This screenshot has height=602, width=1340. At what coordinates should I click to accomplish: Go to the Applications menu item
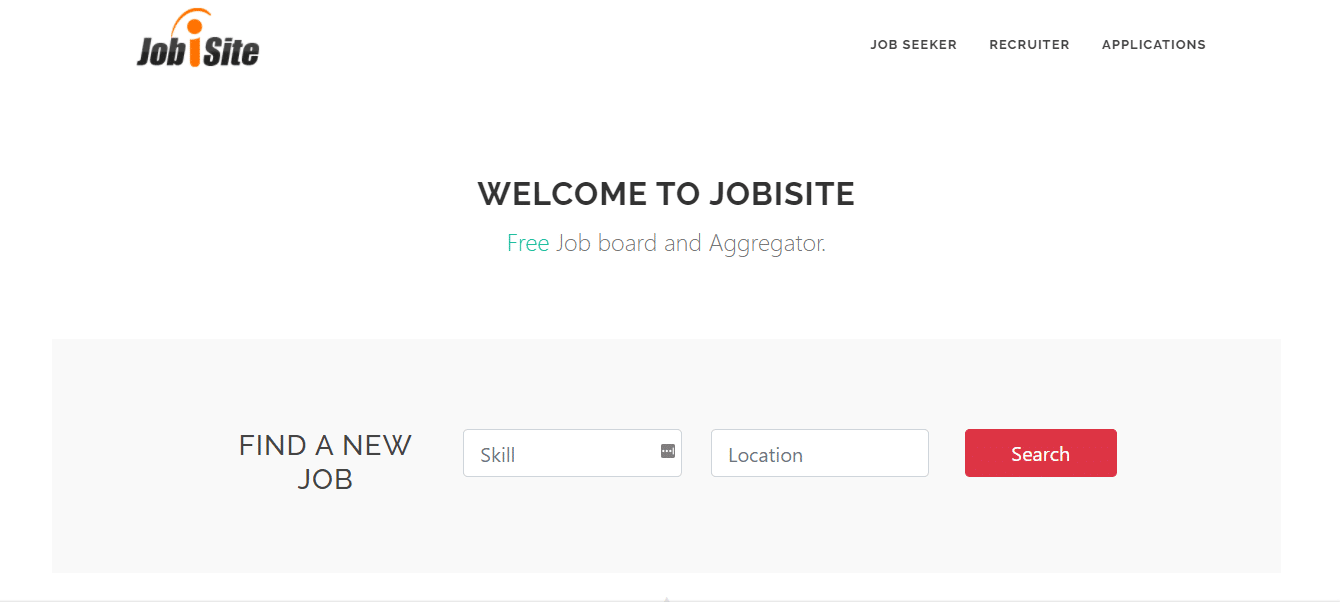coord(1153,45)
